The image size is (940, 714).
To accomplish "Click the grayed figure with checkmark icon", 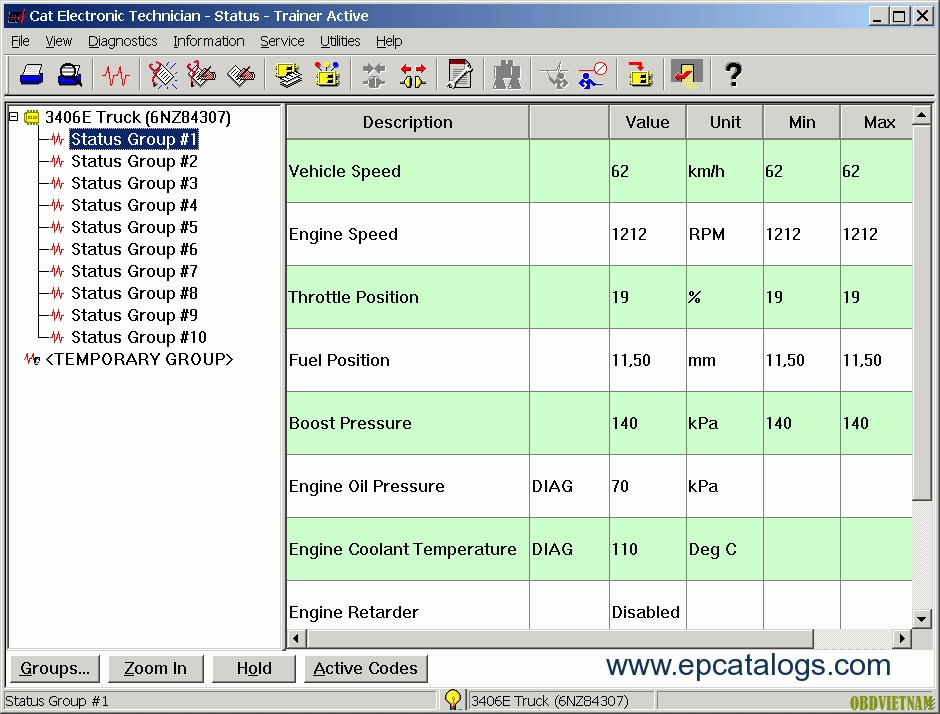I will (554, 76).
